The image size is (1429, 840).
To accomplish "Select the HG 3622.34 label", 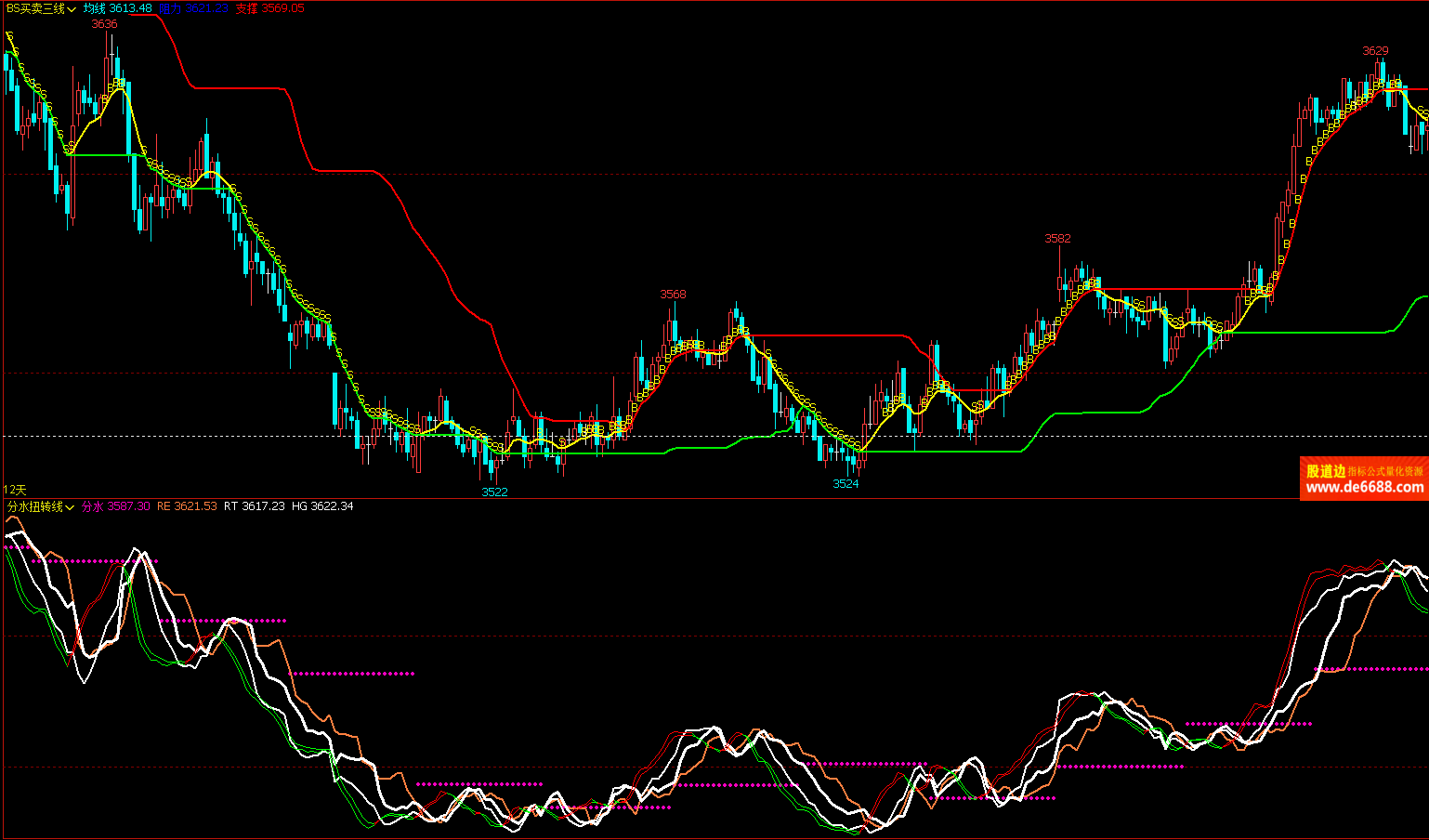I will [321, 506].
